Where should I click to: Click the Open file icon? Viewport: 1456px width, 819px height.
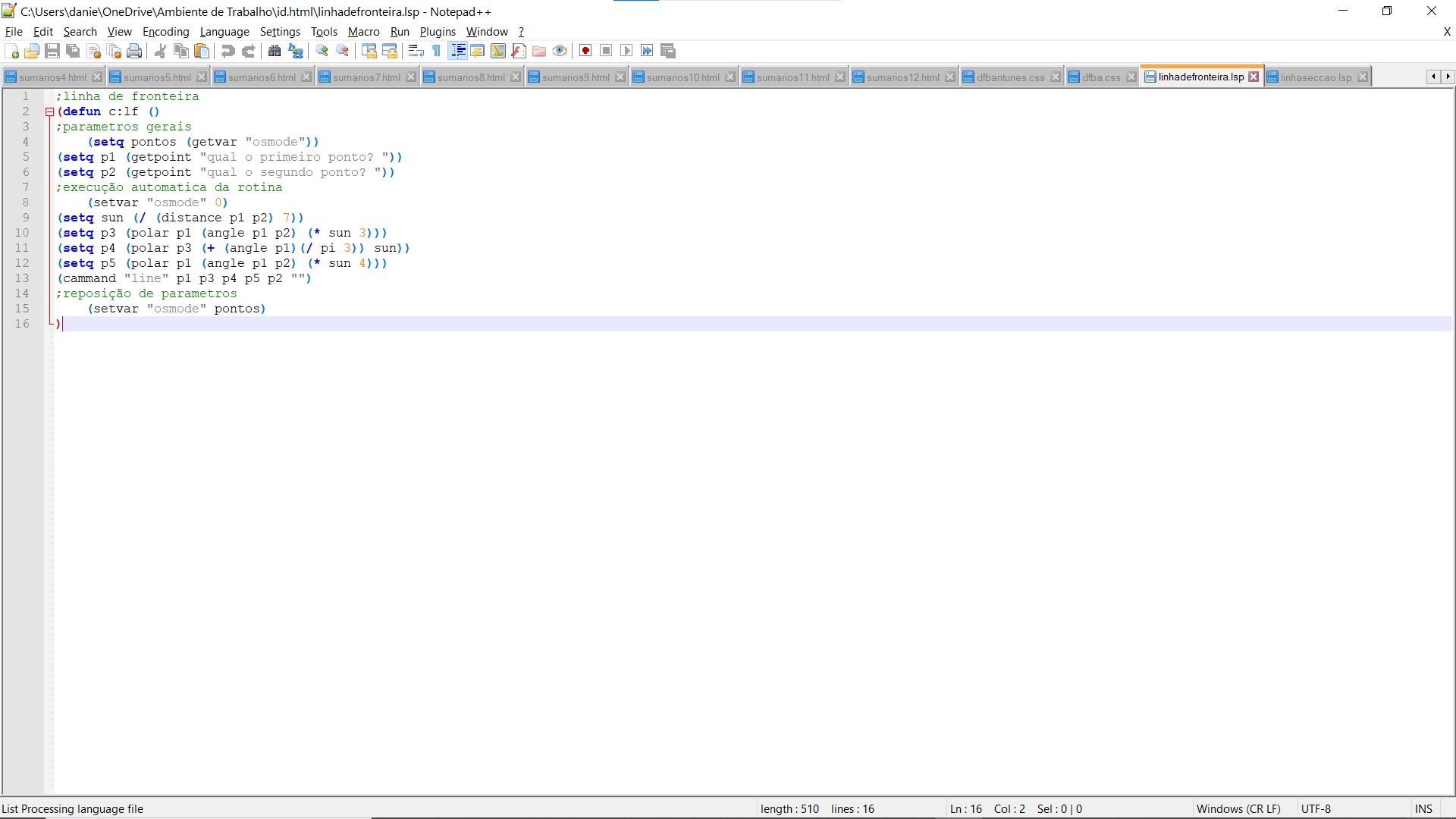(x=32, y=51)
